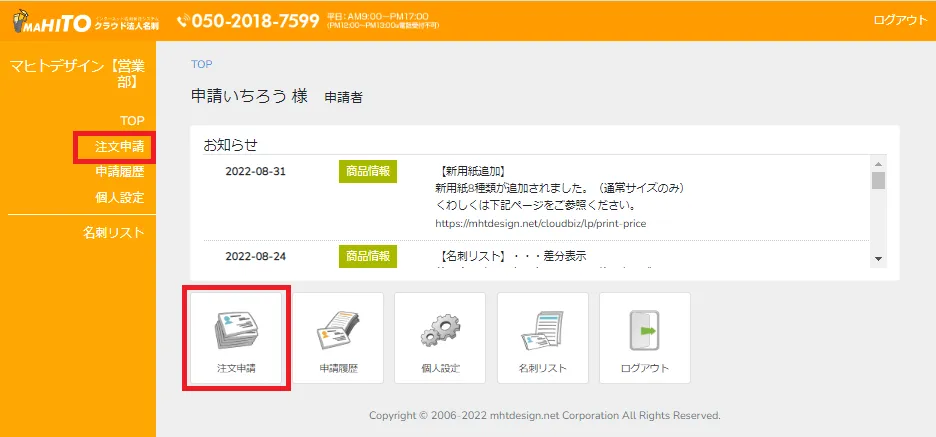Image resolution: width=936 pixels, height=437 pixels.
Task: Open 個人設定 in the sidebar menu
Action: pos(120,198)
